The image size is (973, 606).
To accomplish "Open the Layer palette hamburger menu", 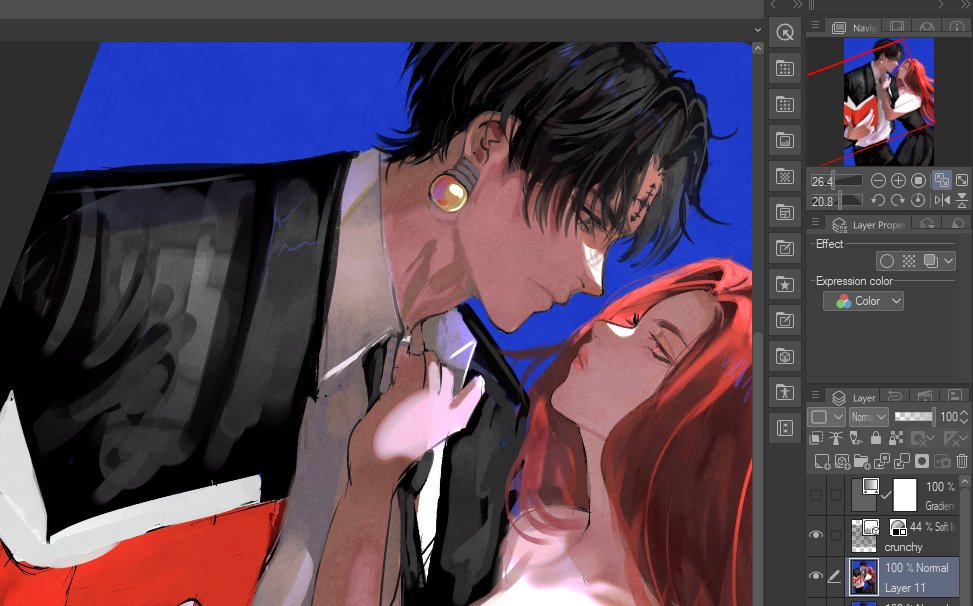I will click(815, 394).
